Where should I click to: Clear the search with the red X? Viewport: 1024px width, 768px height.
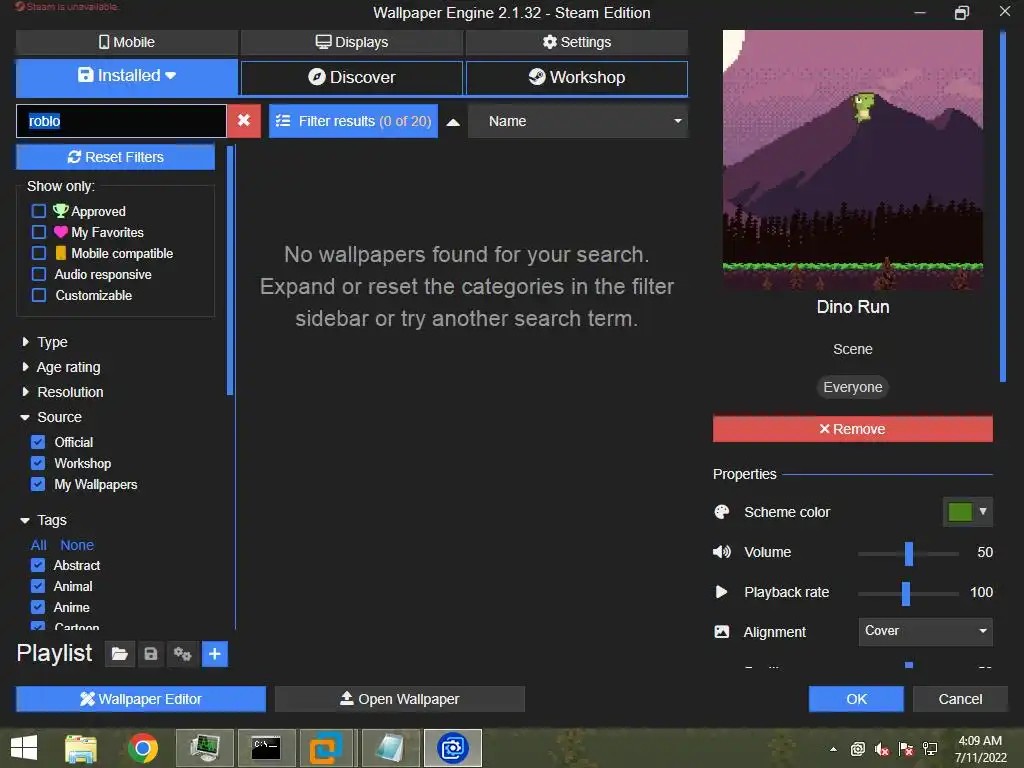click(244, 121)
